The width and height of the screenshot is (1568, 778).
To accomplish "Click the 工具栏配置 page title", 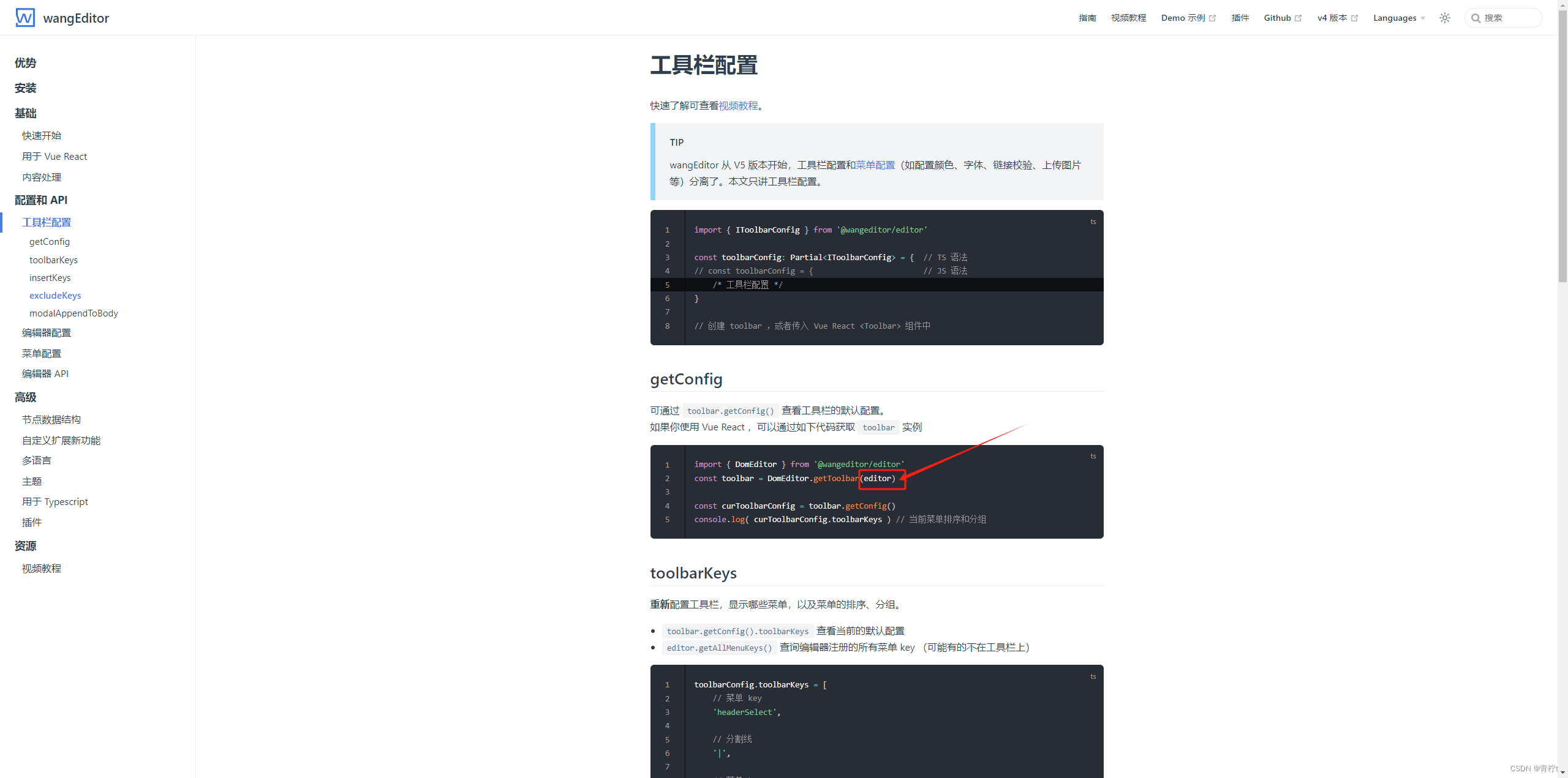I will point(704,65).
